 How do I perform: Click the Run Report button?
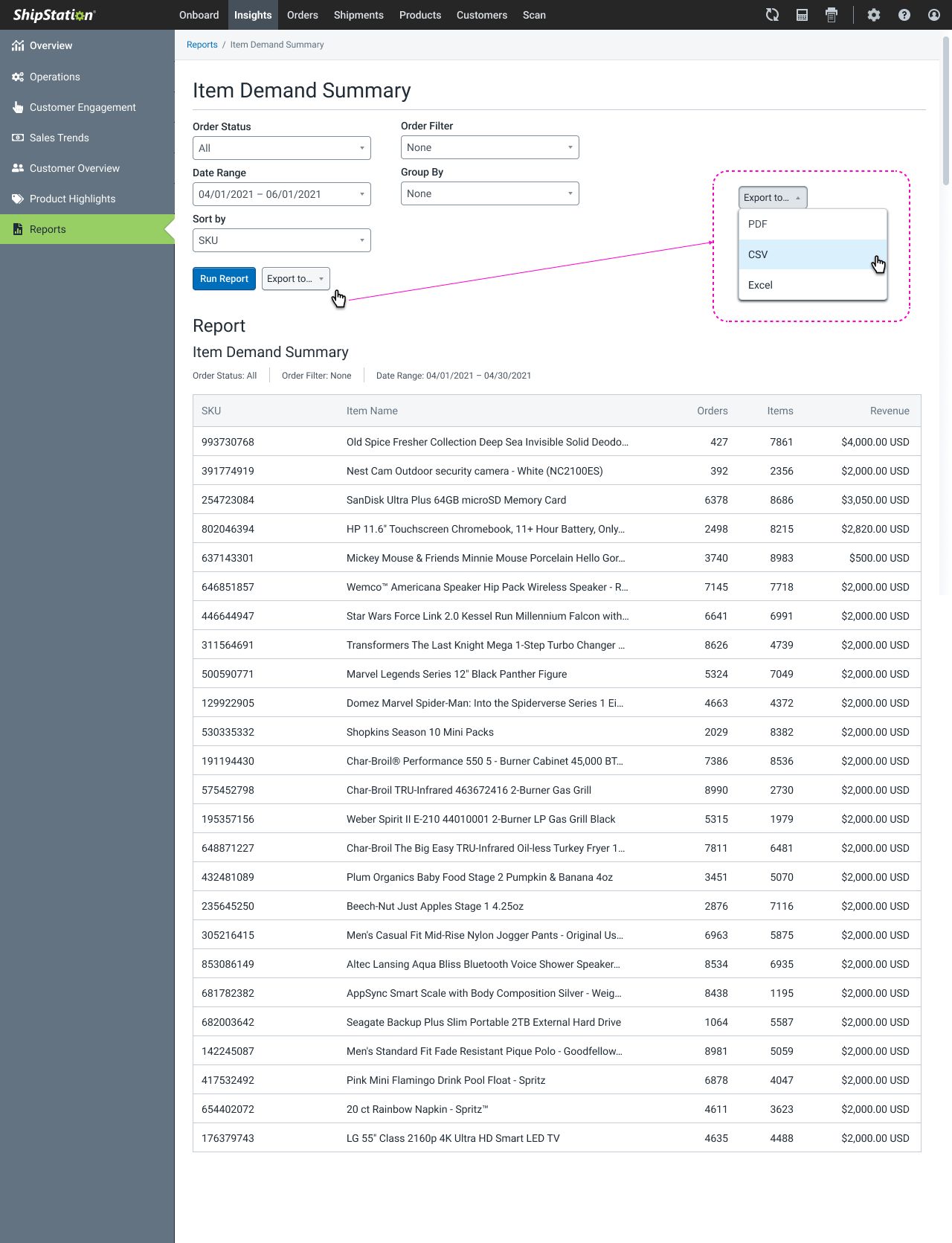click(224, 279)
